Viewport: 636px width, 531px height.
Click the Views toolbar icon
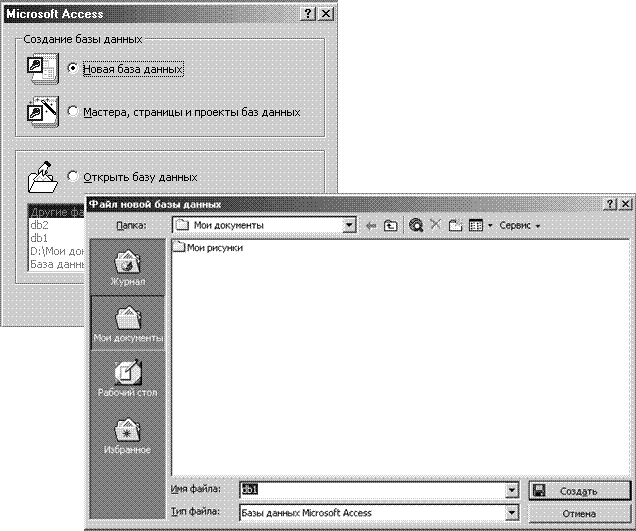coord(476,225)
